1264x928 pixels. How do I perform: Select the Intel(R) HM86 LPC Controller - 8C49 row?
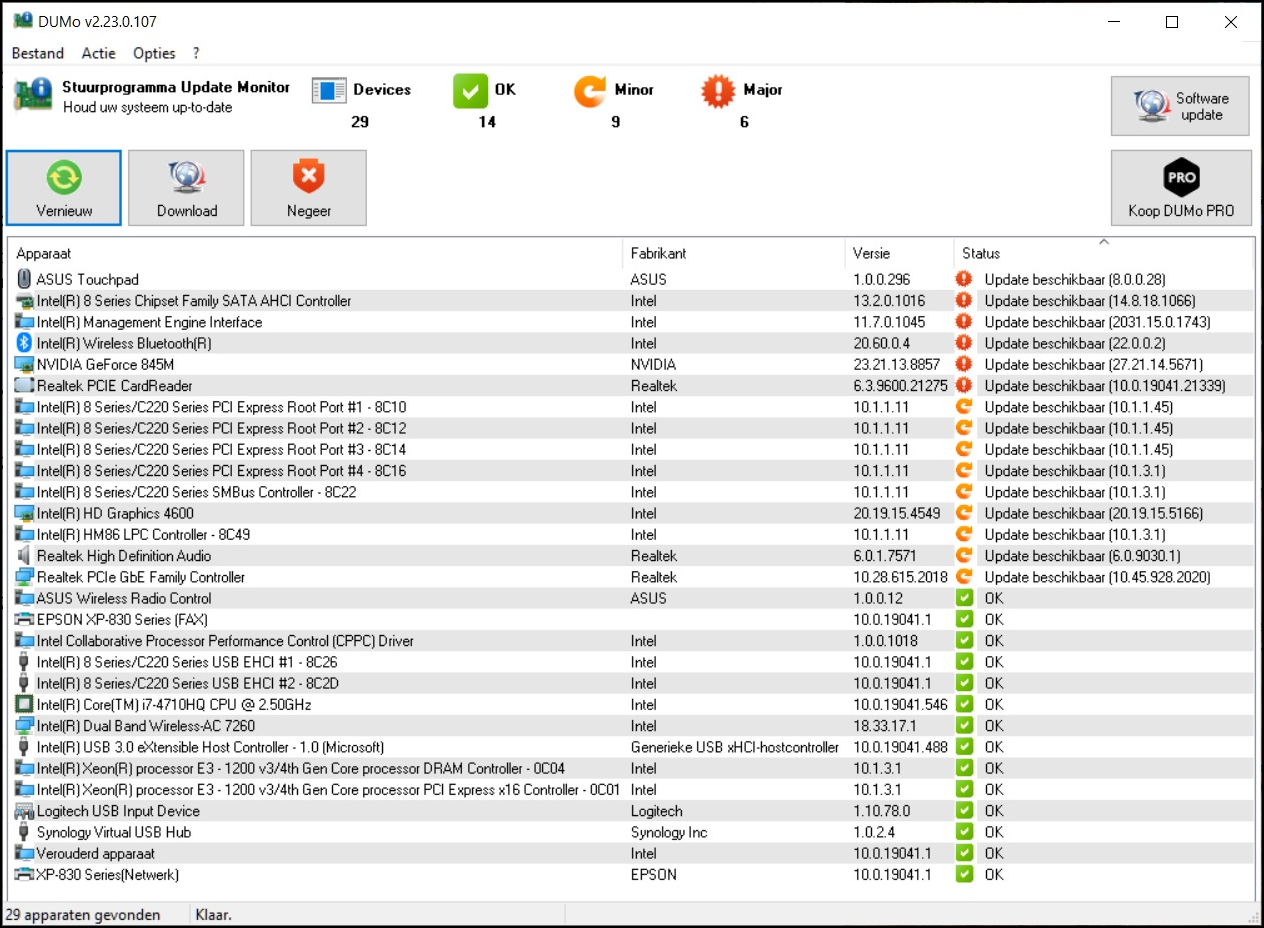point(632,535)
